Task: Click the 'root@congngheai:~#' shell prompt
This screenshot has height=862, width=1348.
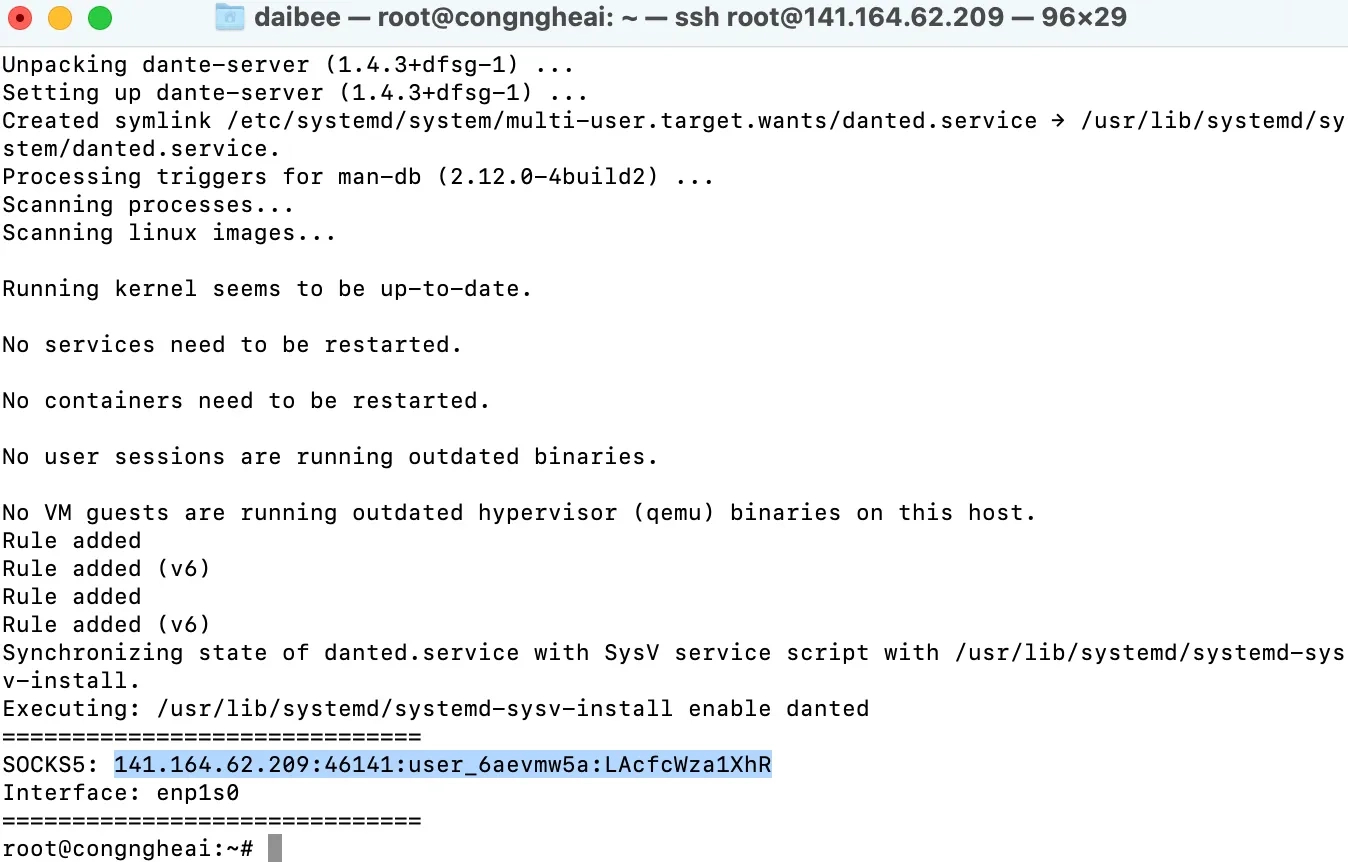Action: [127, 849]
